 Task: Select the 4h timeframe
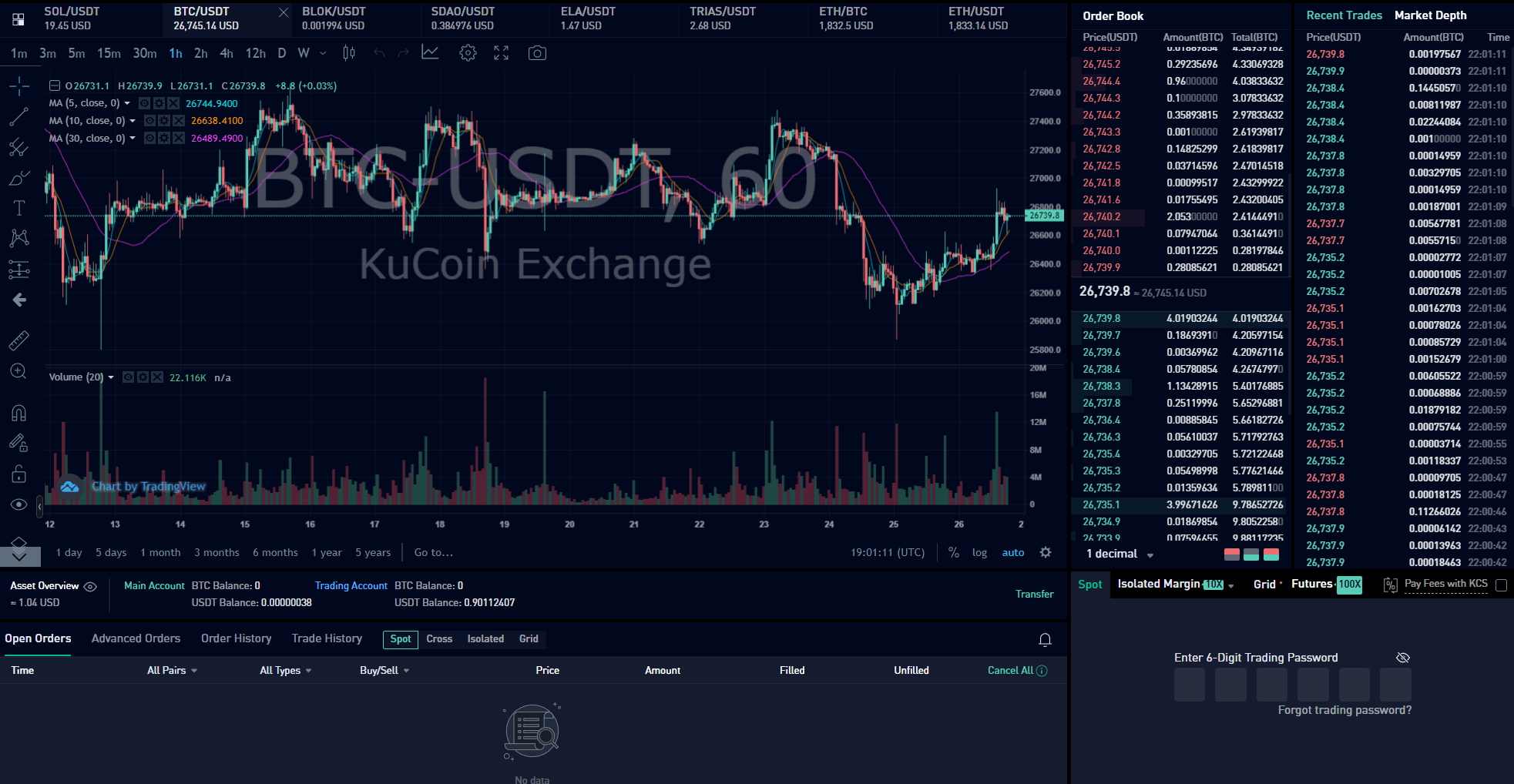(x=227, y=53)
